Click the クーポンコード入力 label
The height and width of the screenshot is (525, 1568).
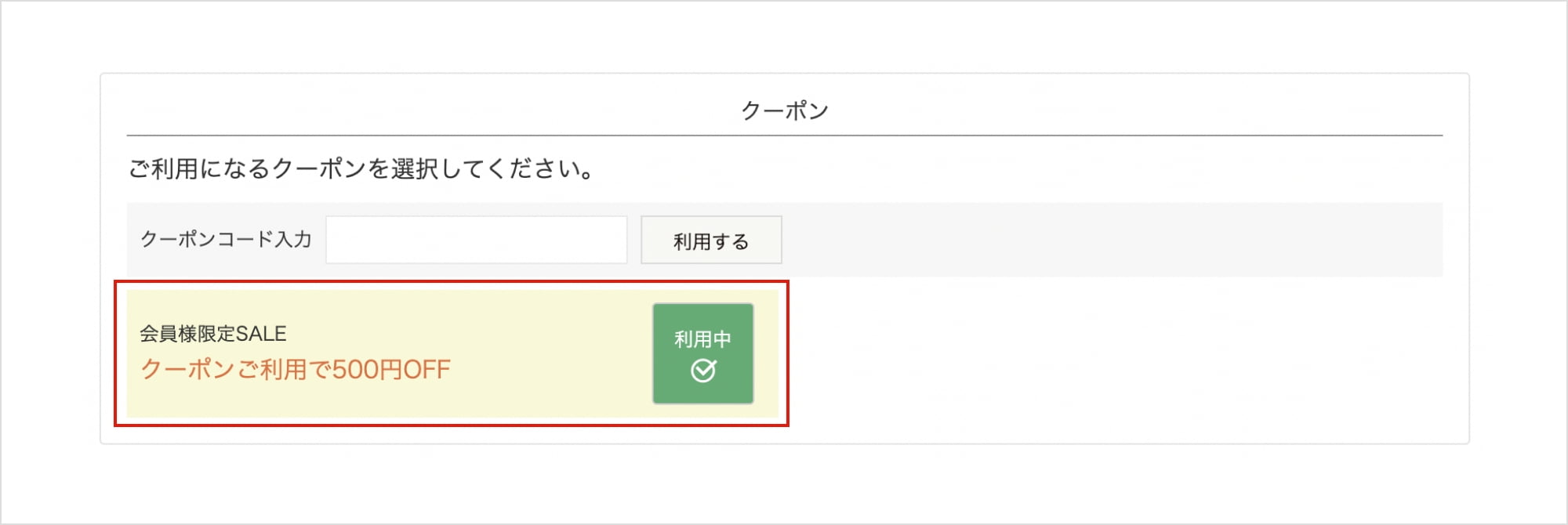(226, 240)
